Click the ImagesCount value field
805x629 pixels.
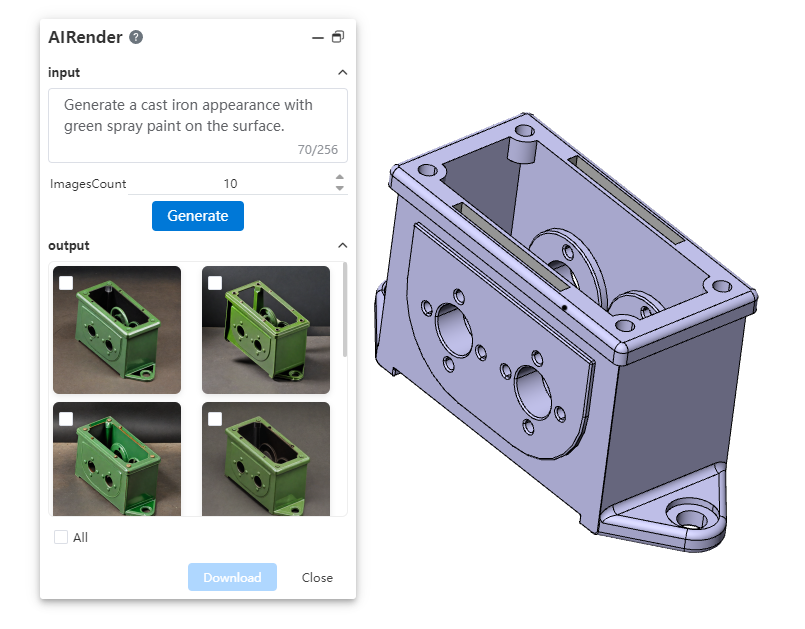pyautogui.click(x=231, y=184)
